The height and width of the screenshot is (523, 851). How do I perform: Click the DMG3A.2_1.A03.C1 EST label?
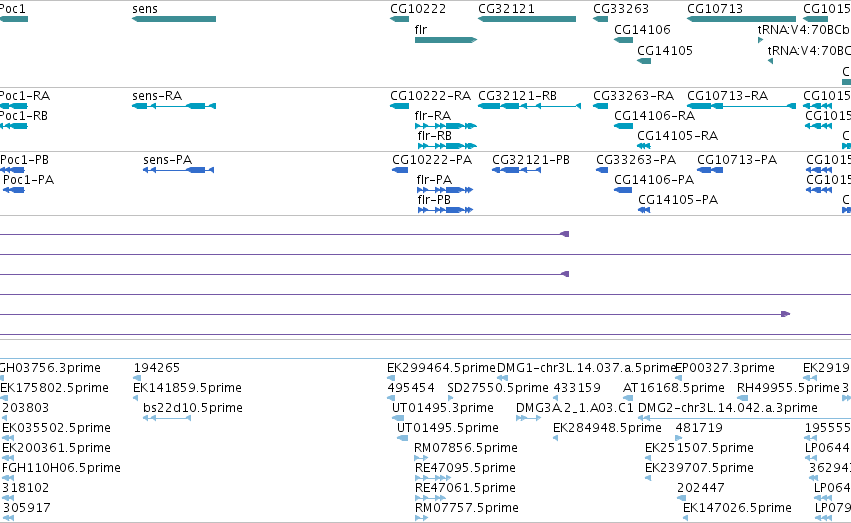[575, 408]
